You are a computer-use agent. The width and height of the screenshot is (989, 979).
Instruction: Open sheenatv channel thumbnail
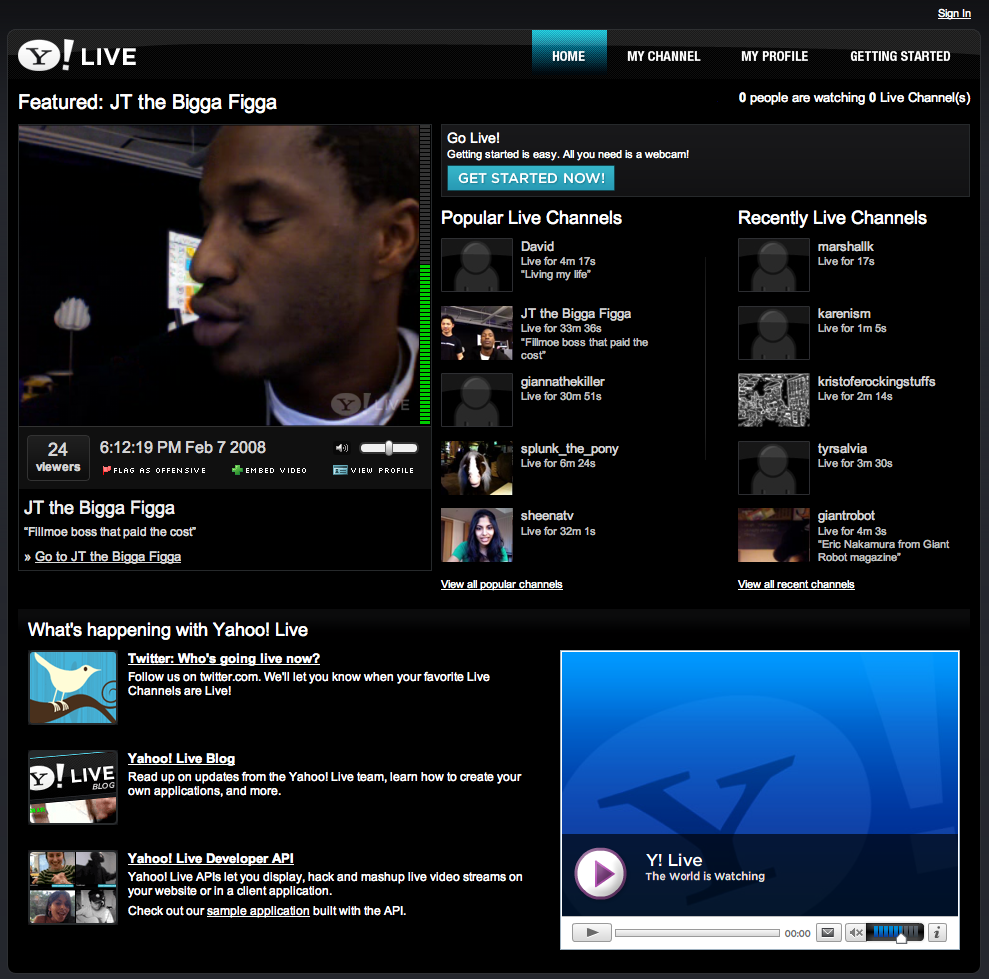click(x=477, y=535)
